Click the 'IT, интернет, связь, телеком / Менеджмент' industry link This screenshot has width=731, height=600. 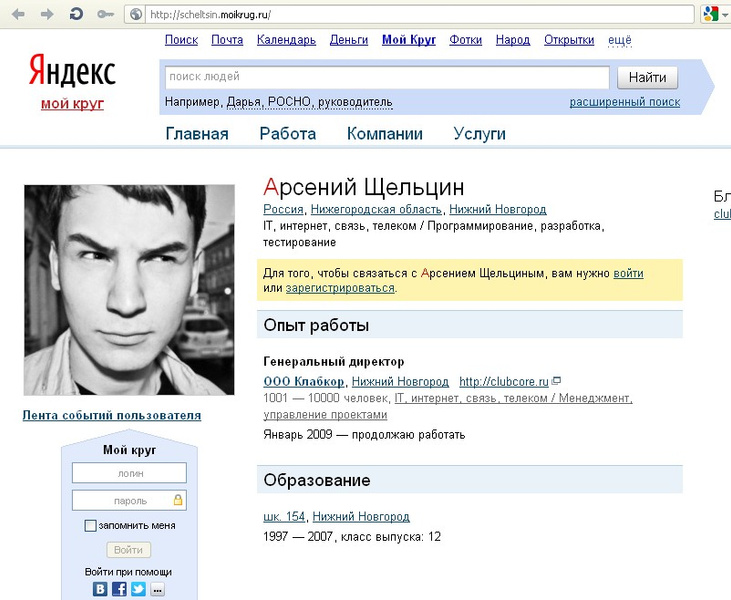coord(513,398)
